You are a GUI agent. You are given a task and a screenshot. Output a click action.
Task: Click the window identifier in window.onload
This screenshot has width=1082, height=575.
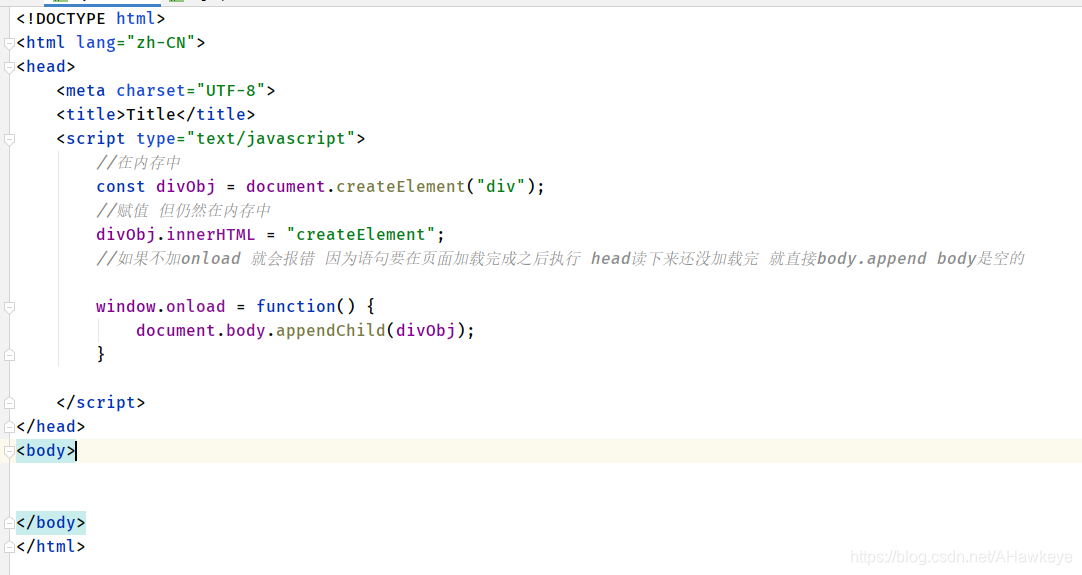click(x=126, y=306)
